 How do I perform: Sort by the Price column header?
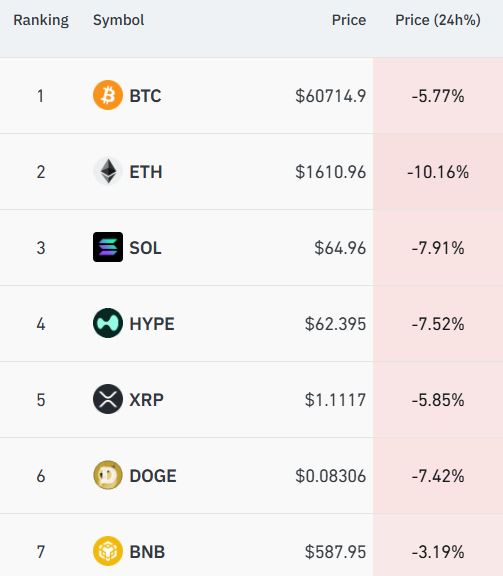pyautogui.click(x=349, y=20)
